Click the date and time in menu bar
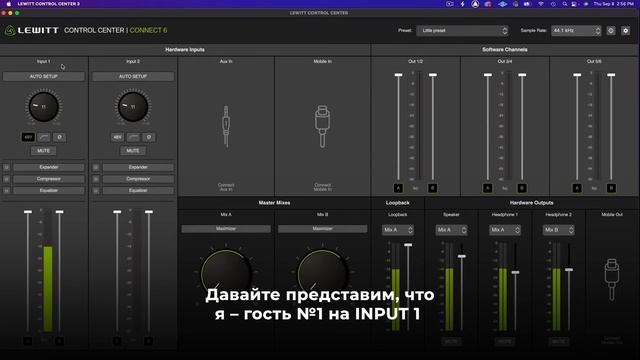 [x=613, y=4]
